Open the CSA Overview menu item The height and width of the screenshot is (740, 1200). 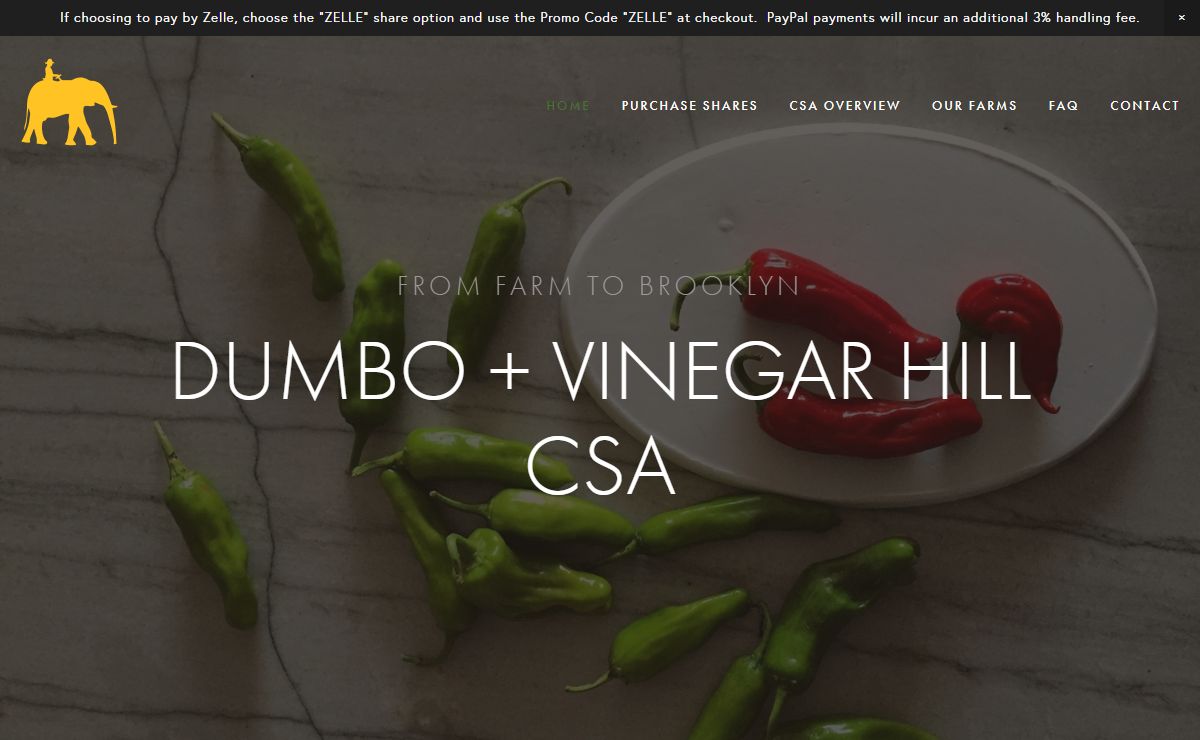(x=845, y=105)
